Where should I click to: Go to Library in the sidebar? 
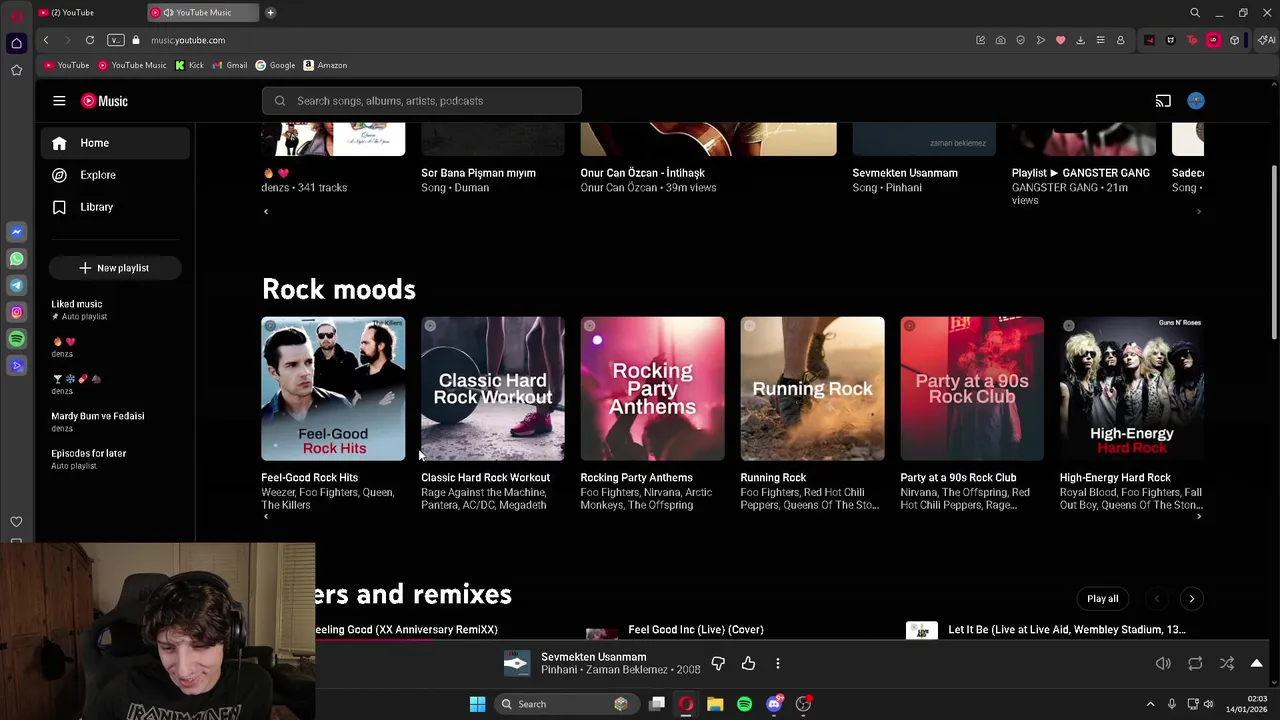point(115,207)
